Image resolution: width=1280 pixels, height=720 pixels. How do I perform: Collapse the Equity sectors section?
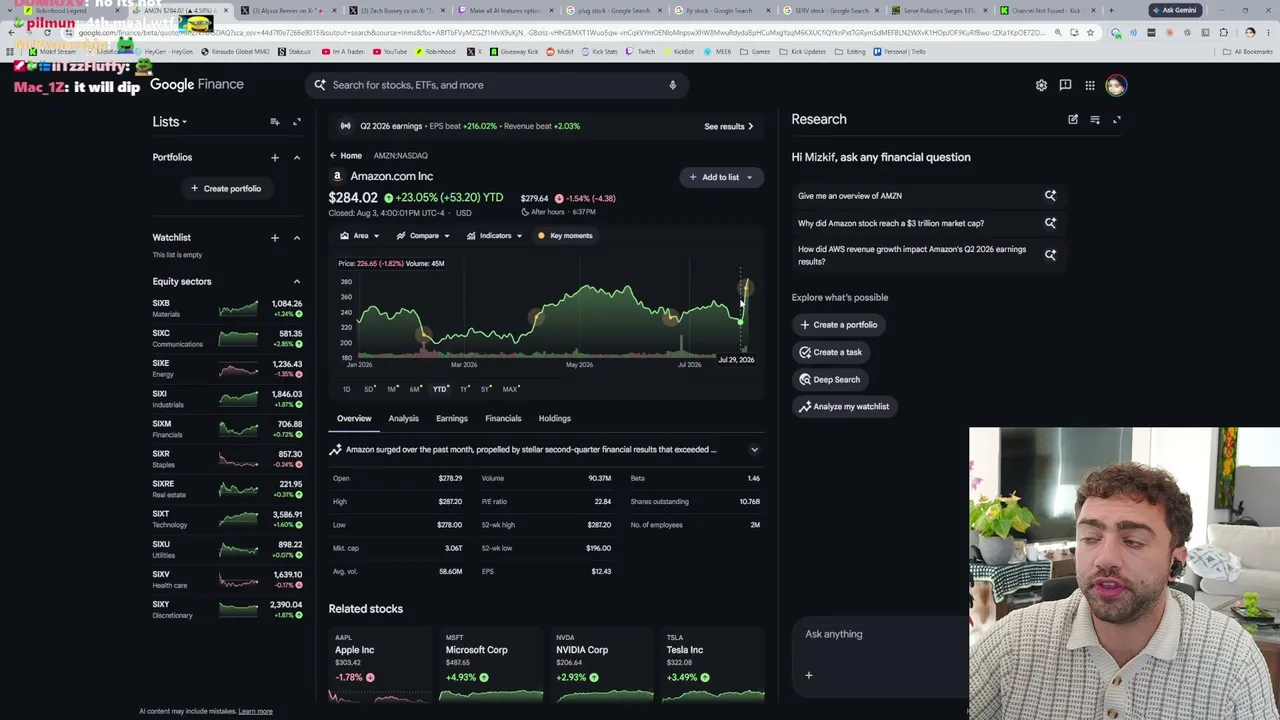(296, 282)
